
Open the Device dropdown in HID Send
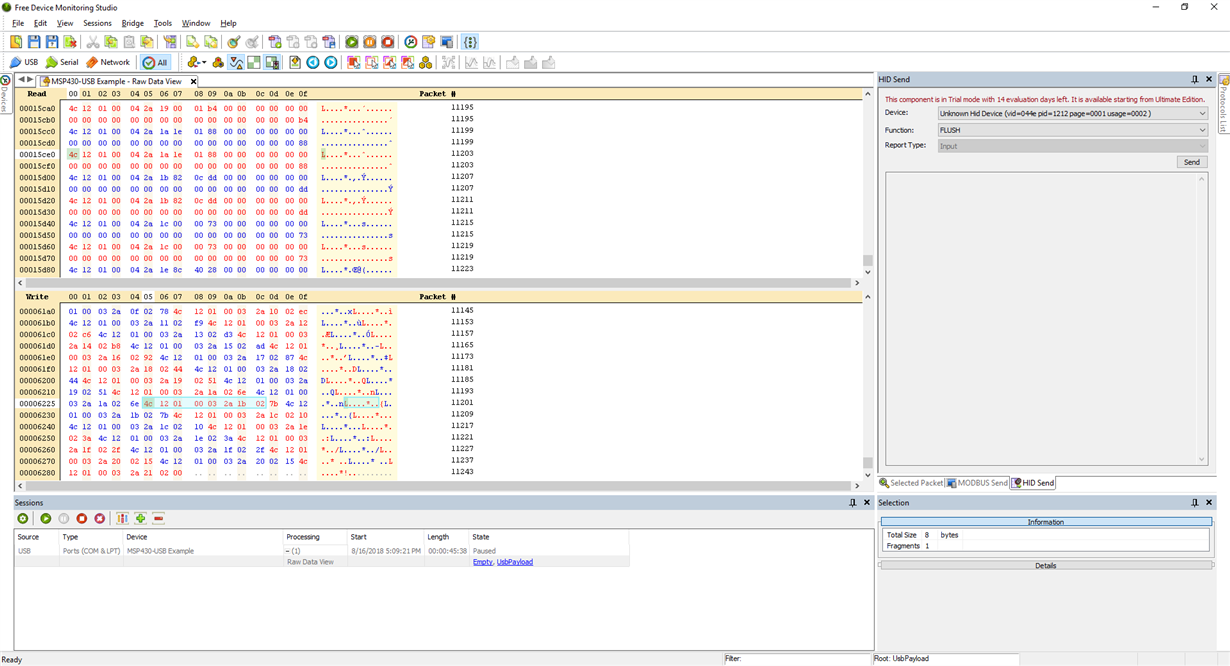tap(1203, 113)
